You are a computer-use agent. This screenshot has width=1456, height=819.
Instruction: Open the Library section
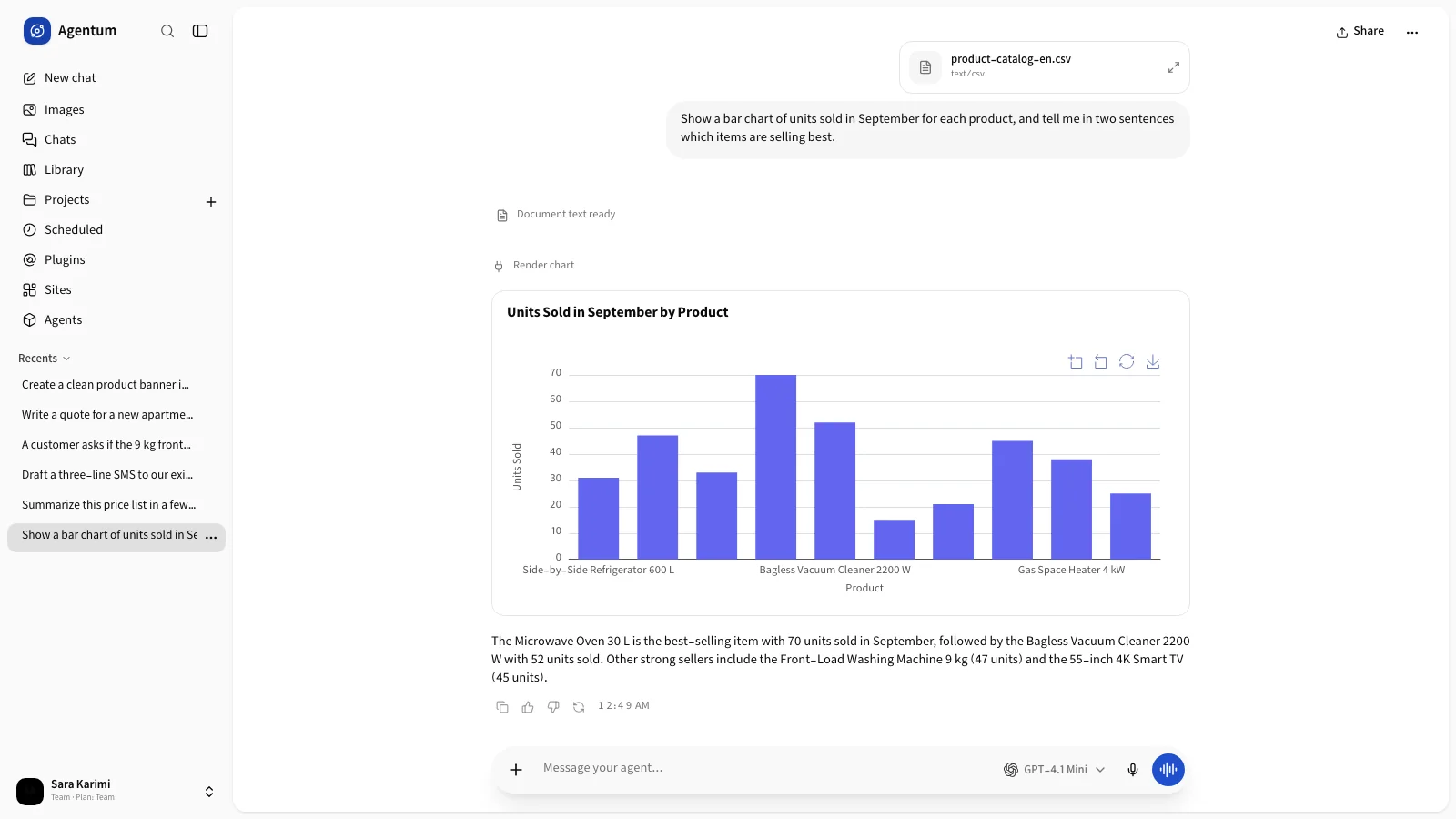(116, 169)
